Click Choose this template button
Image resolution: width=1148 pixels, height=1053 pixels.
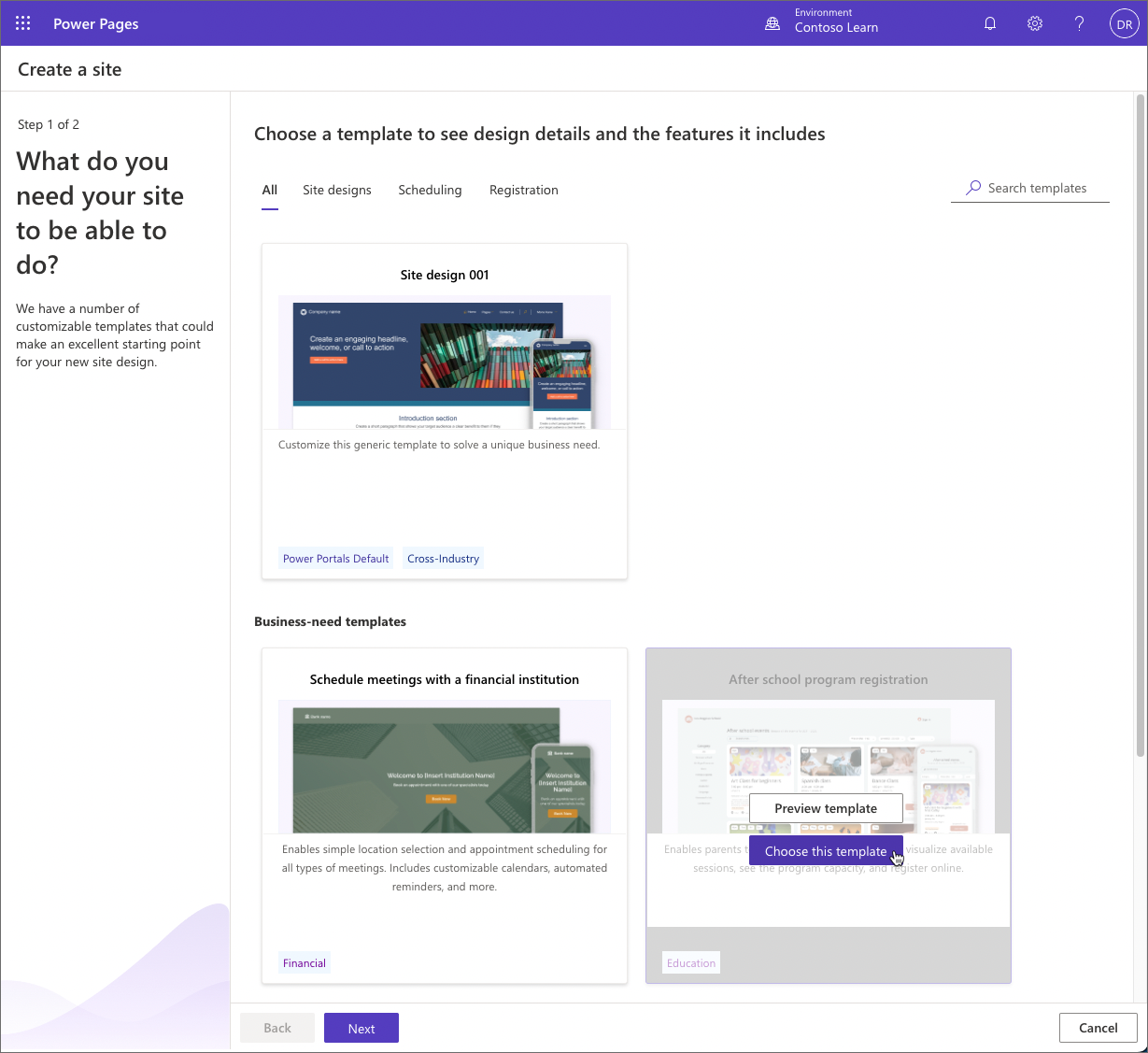[x=826, y=851]
